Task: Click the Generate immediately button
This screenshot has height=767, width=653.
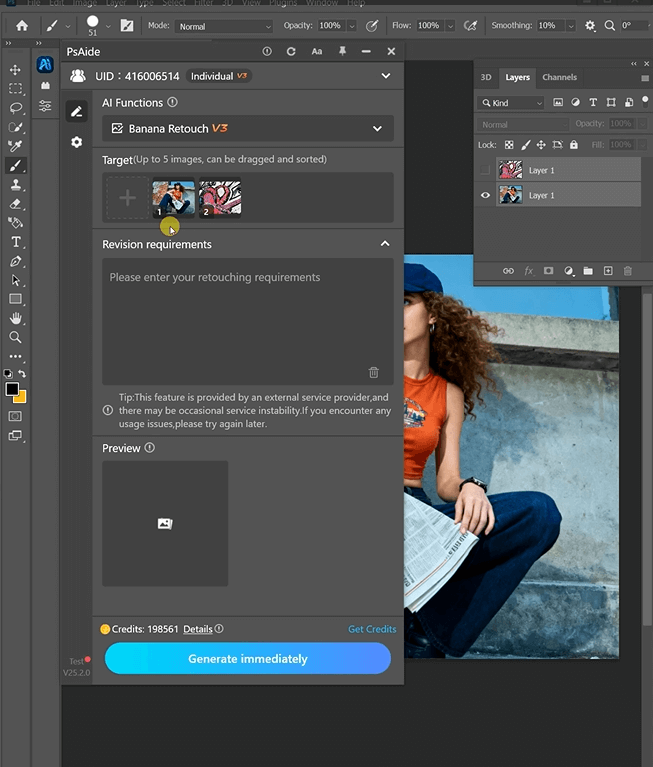Action: pos(247,659)
